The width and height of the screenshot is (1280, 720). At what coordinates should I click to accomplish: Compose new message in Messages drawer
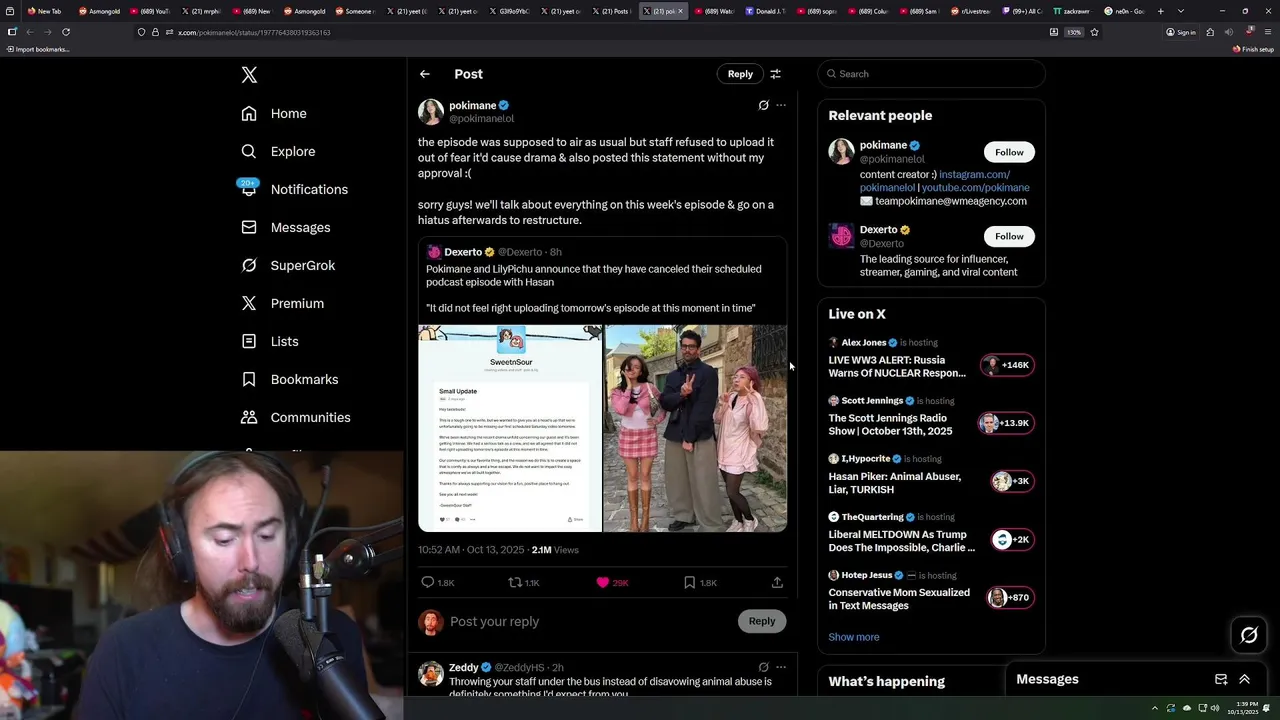tap(1221, 679)
